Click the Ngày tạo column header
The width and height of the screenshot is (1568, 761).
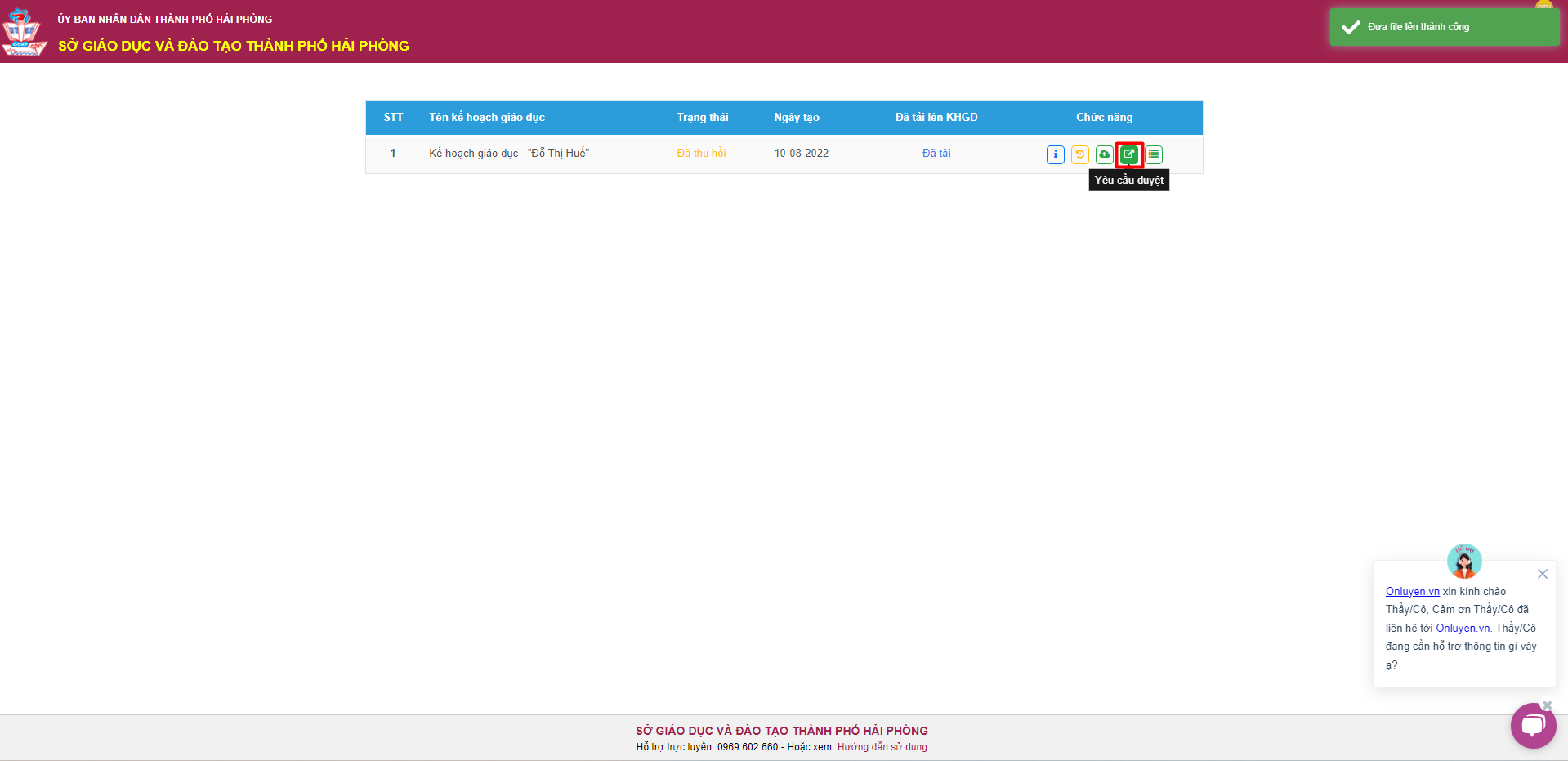click(796, 118)
